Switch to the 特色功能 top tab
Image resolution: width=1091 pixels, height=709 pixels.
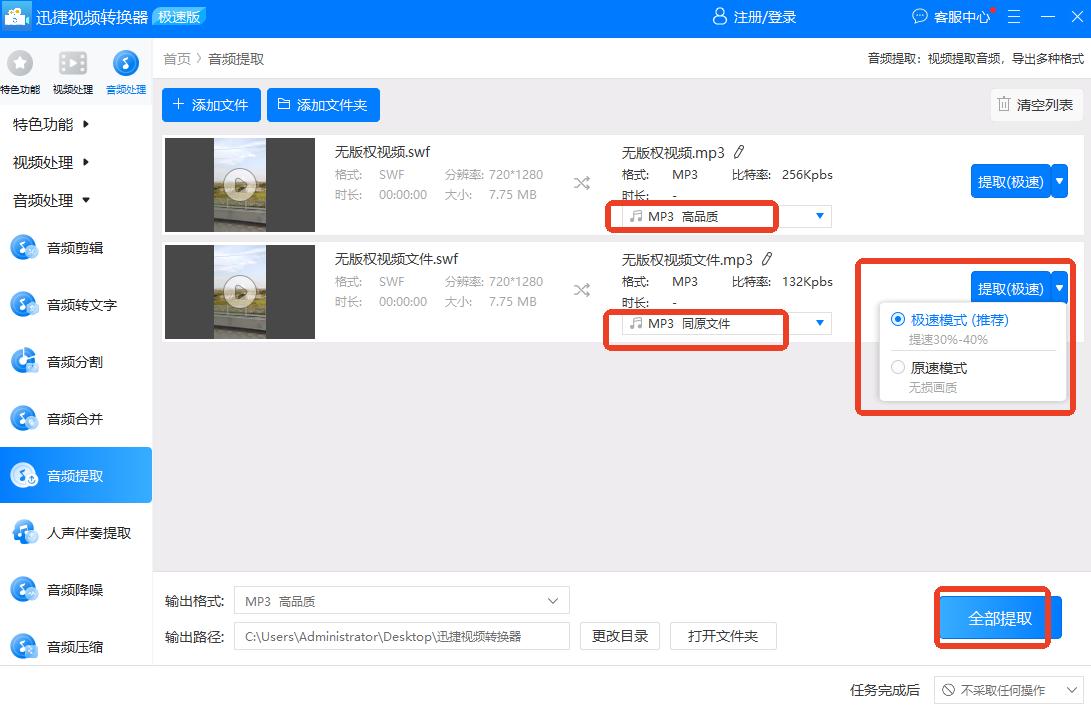tap(20, 70)
